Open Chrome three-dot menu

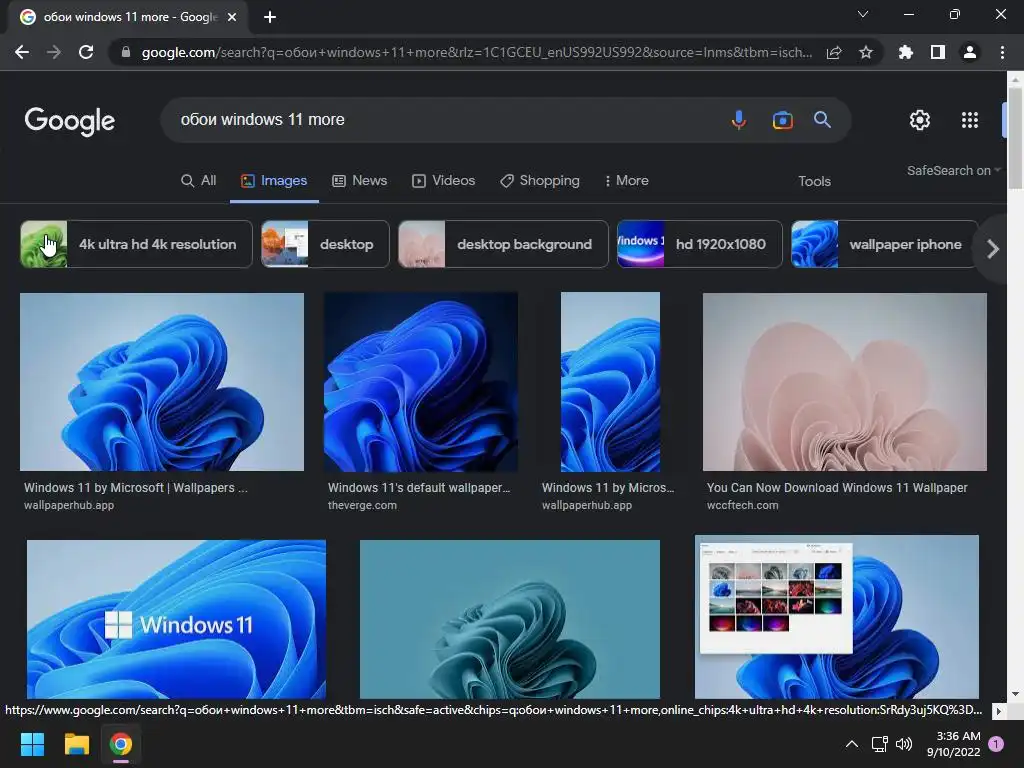click(x=1002, y=52)
